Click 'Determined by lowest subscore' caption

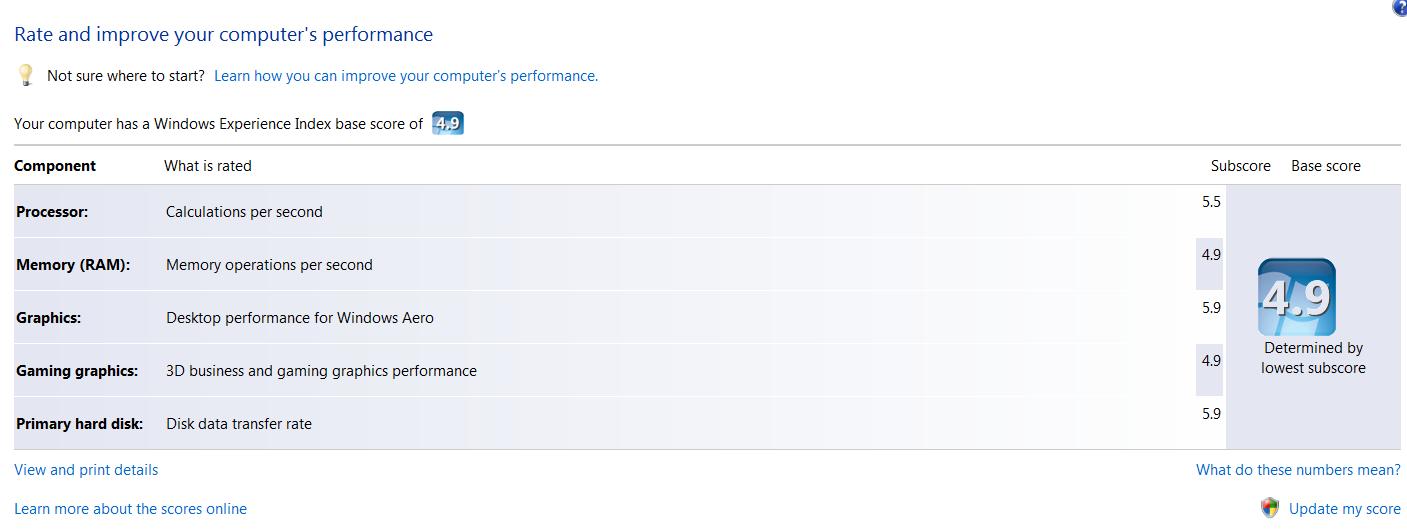point(1313,358)
